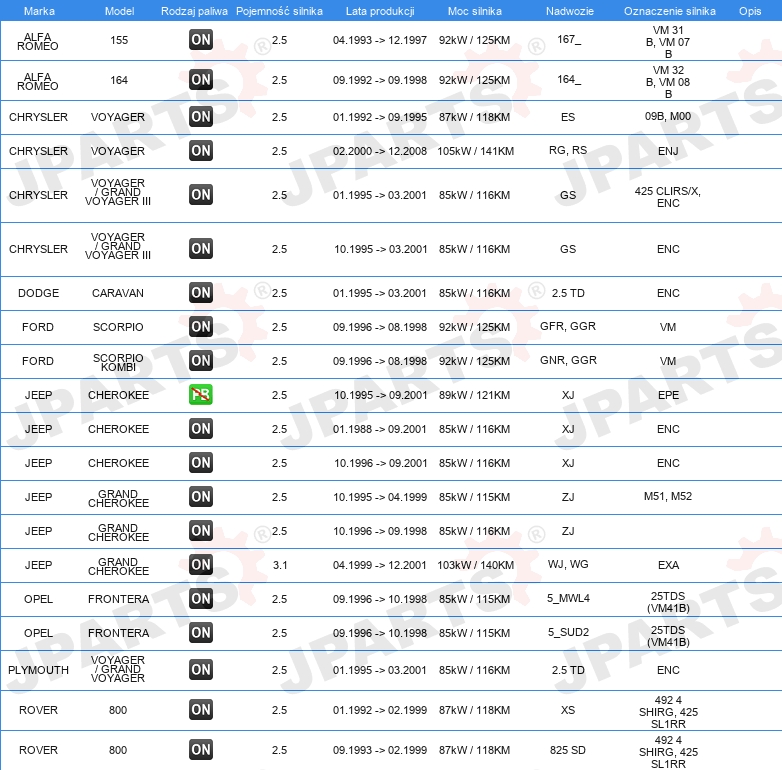This screenshot has width=782, height=770.
Task: Click body code XS in Rover row
Action: pos(568,710)
